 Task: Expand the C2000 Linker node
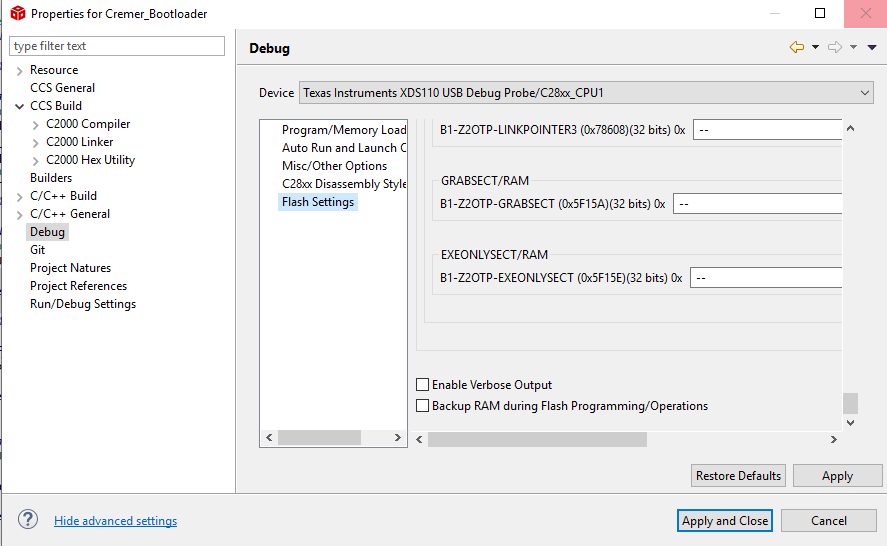pyautogui.click(x=36, y=143)
